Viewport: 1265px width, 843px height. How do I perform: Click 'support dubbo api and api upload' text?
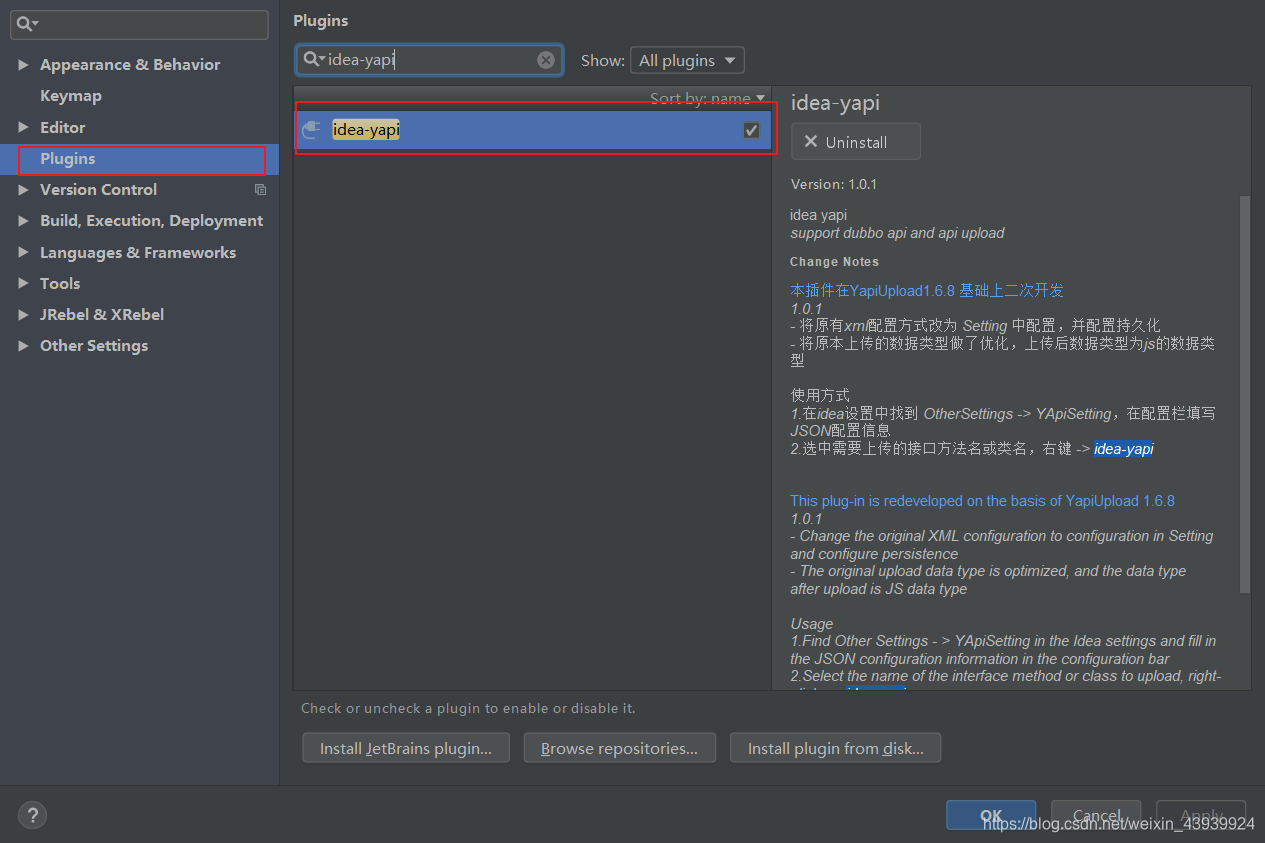tap(897, 233)
